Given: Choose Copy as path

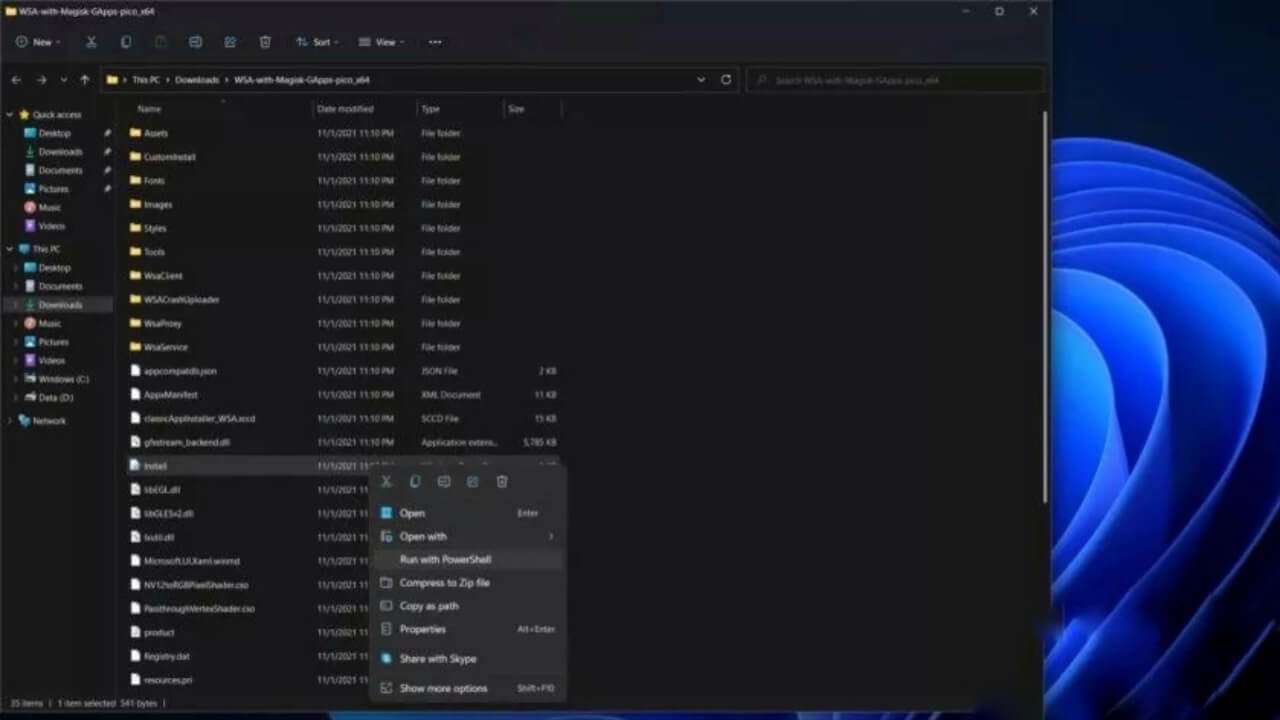Looking at the screenshot, I should (x=467, y=606).
